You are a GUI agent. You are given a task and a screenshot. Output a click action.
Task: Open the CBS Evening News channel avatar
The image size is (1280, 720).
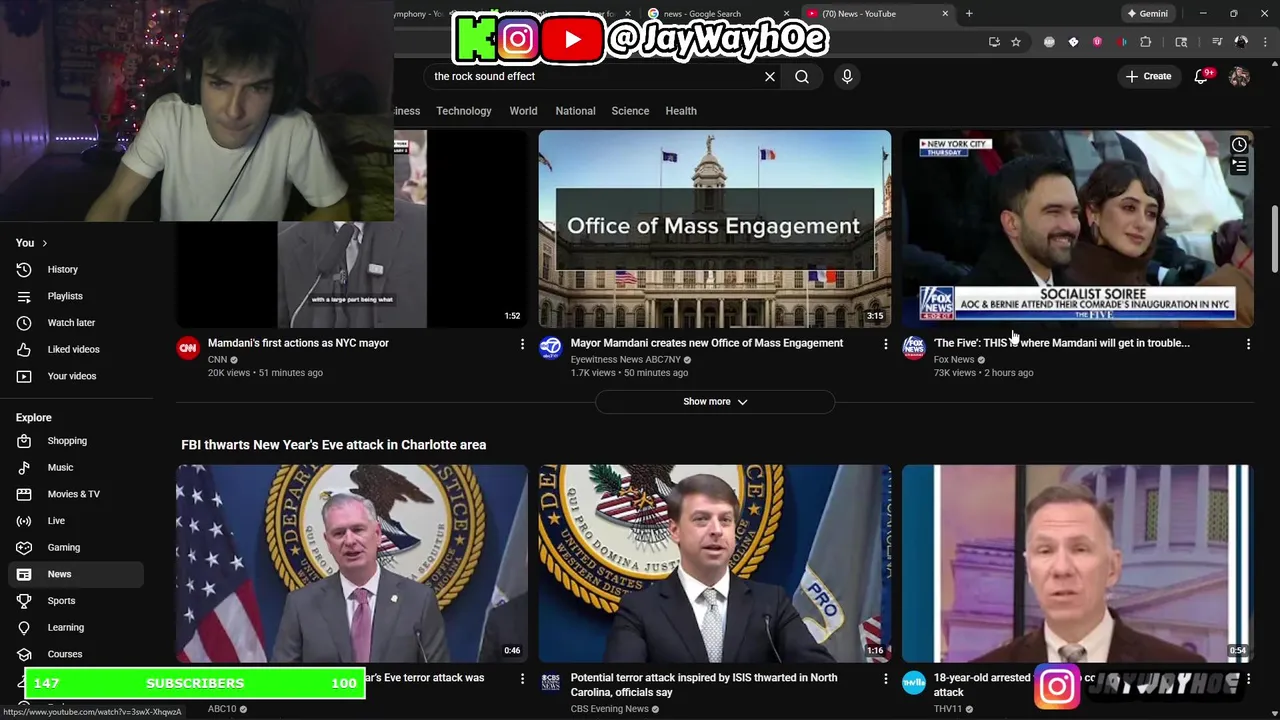[x=551, y=682]
